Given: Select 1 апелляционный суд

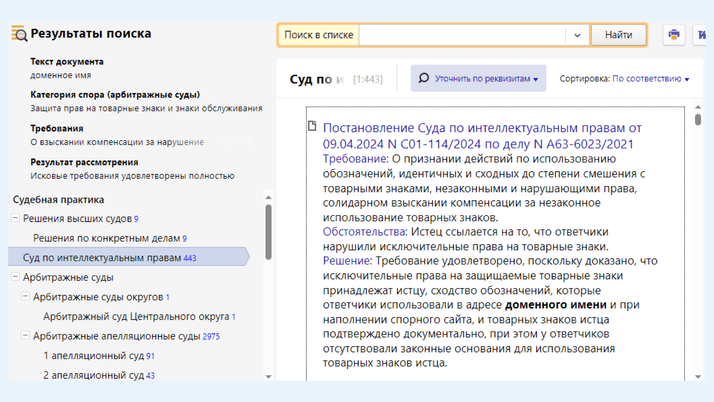Looking at the screenshot, I should pyautogui.click(x=99, y=356).
